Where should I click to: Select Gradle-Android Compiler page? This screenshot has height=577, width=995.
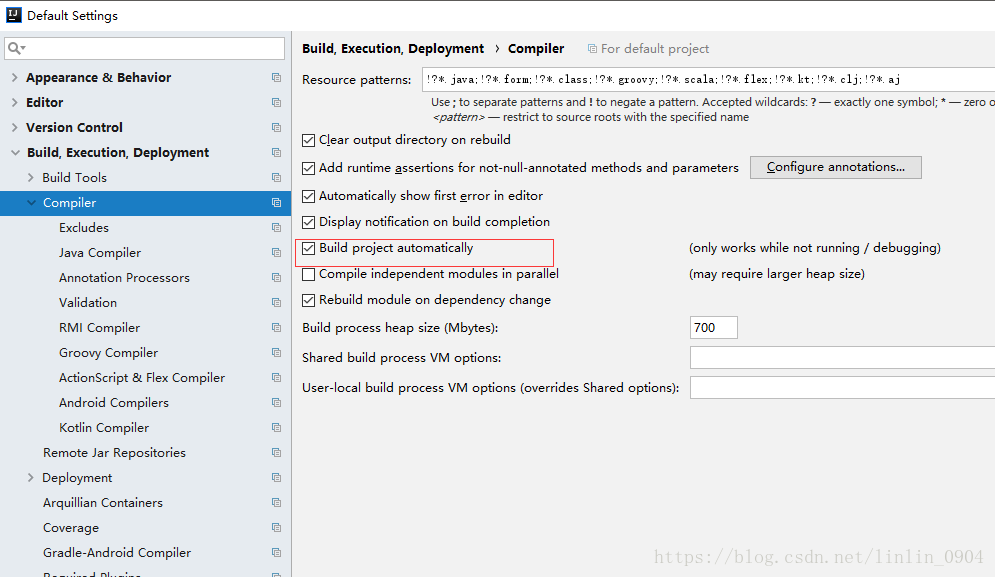coord(117,553)
